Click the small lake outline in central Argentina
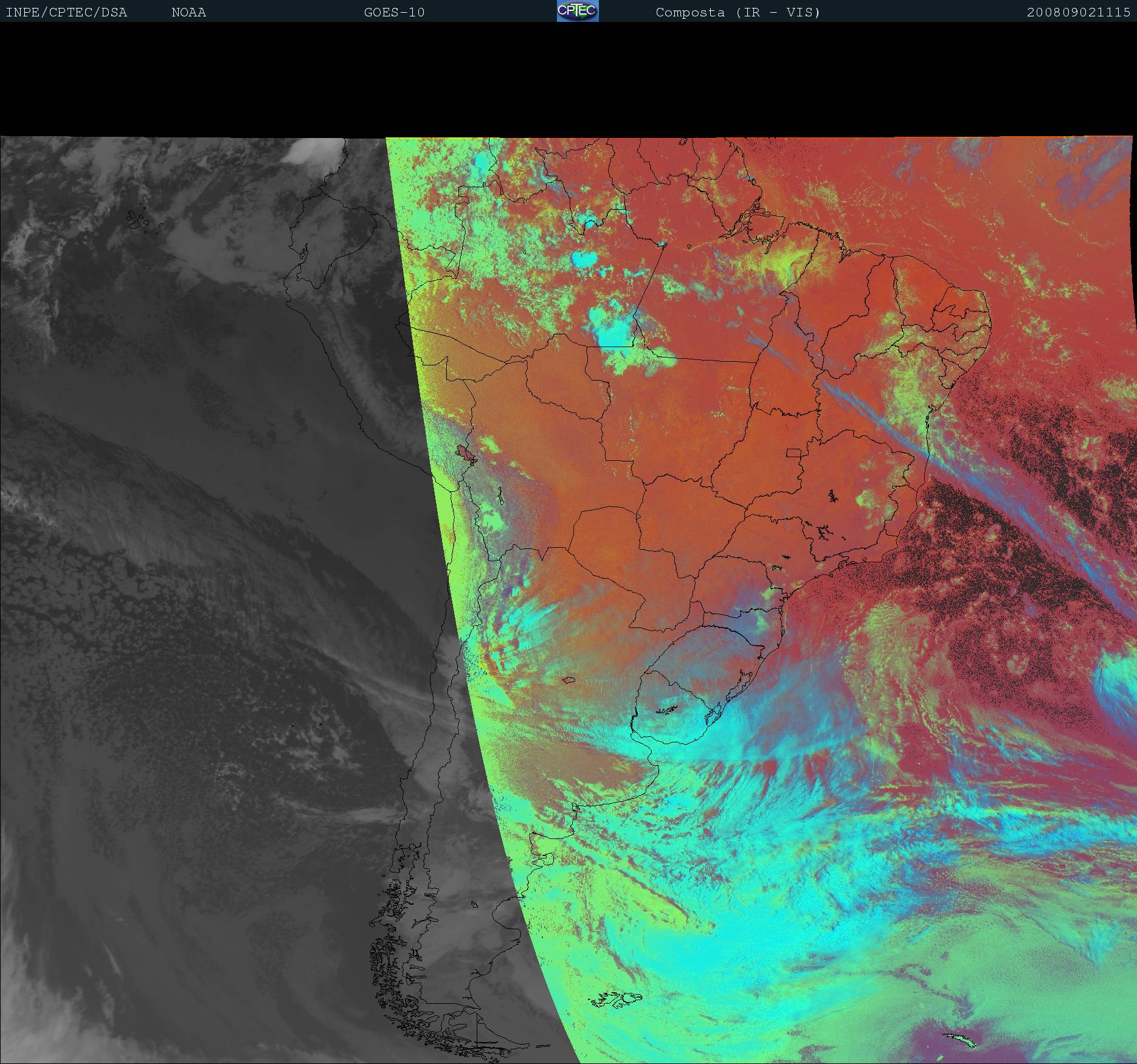Viewport: 1137px width, 1064px height. click(568, 680)
